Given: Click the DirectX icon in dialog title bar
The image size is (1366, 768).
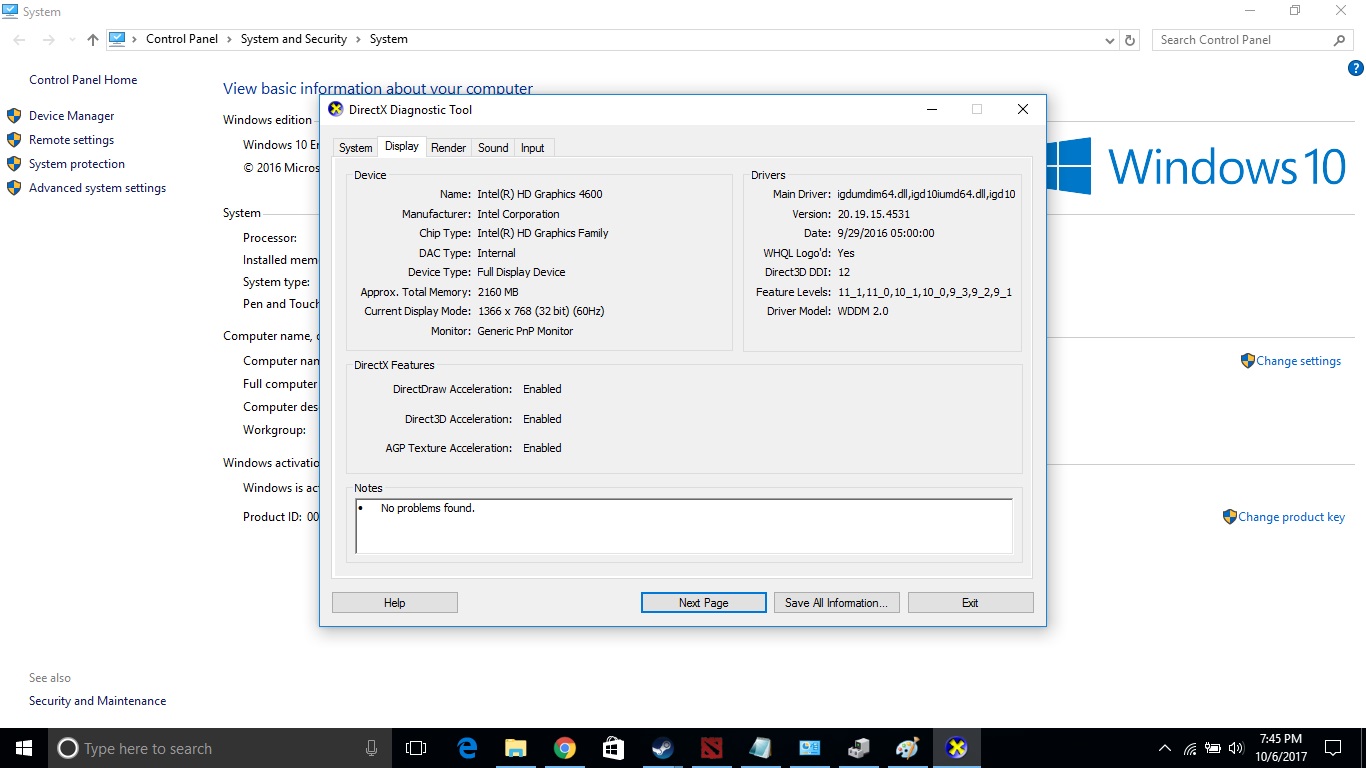Looking at the screenshot, I should 336,110.
